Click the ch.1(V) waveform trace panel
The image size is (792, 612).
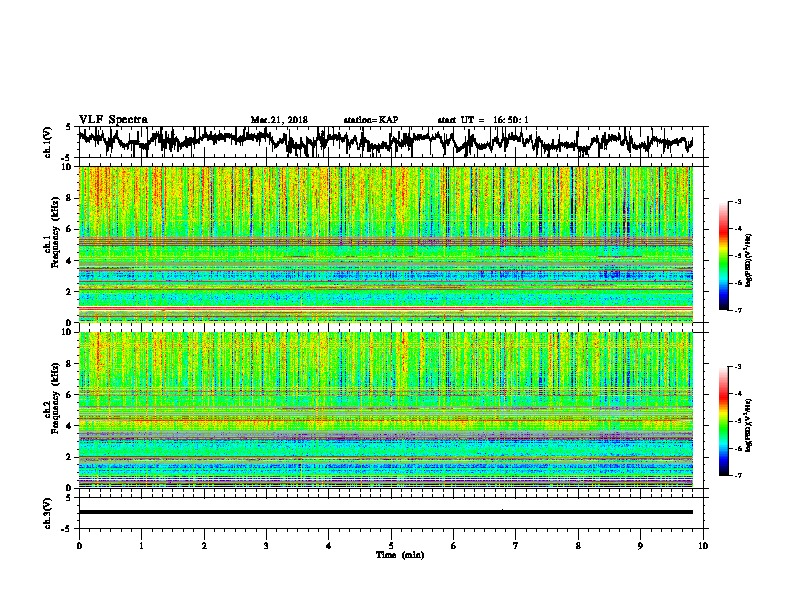tap(391, 142)
